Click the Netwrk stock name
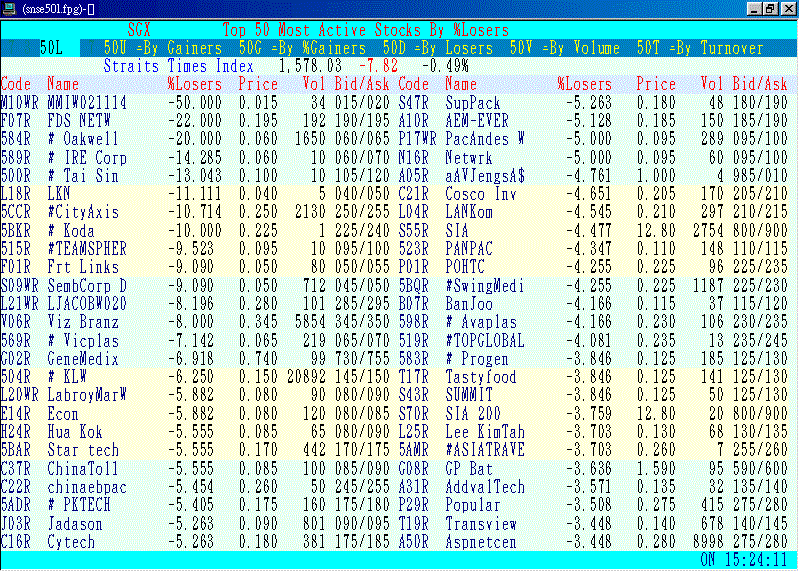799x572 pixels. click(468, 158)
